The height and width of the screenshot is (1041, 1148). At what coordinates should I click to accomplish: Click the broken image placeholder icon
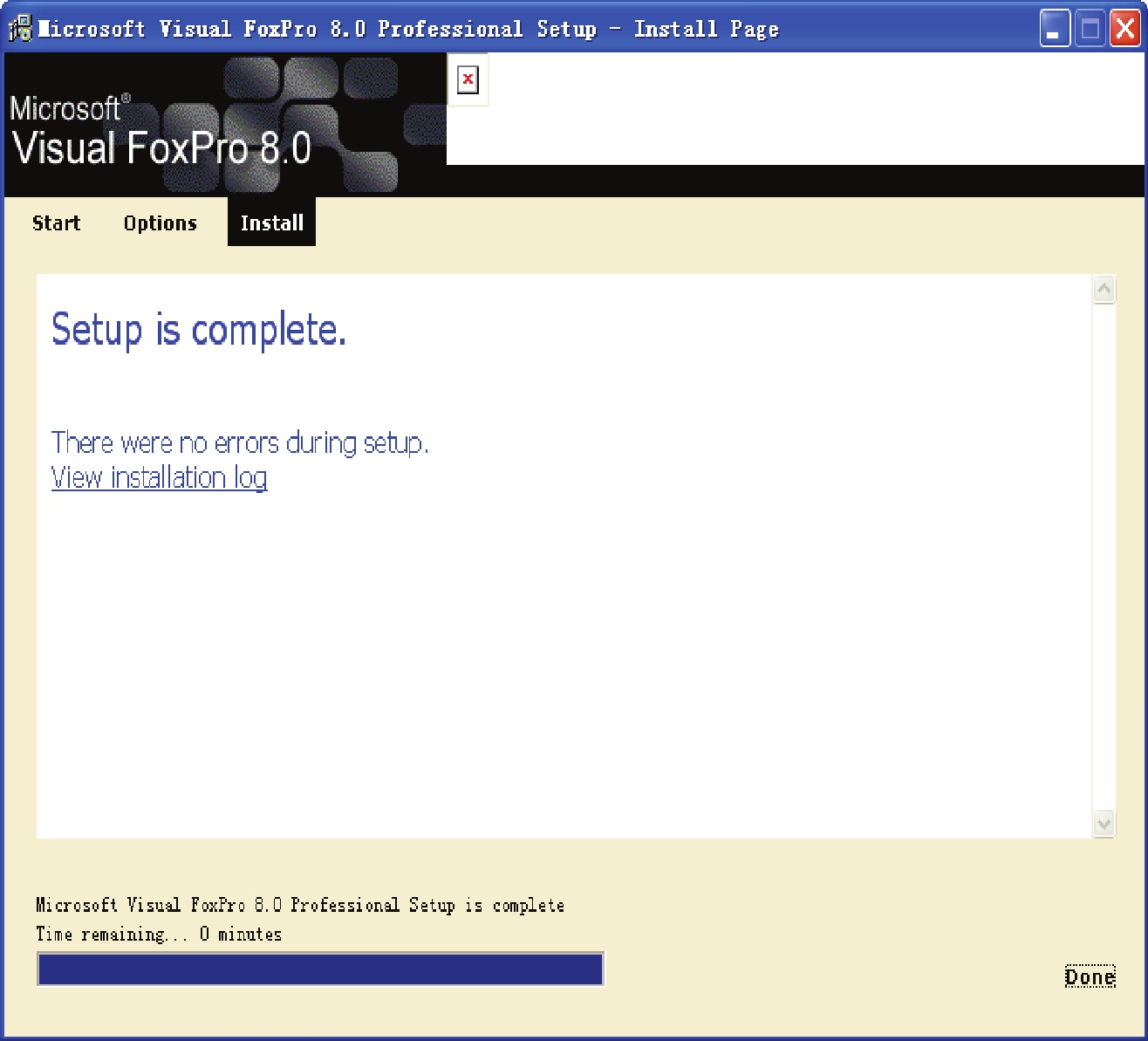click(x=468, y=79)
